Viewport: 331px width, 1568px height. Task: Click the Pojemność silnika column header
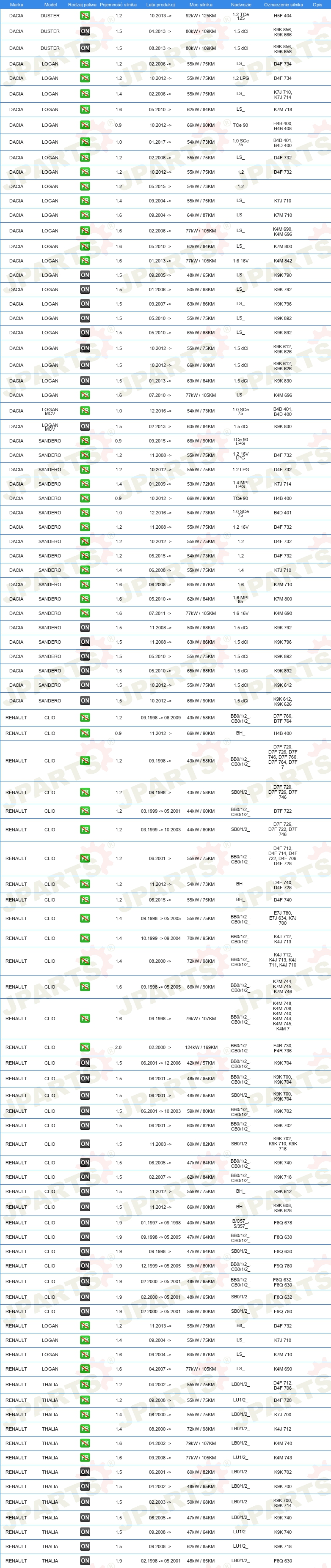(x=118, y=4)
